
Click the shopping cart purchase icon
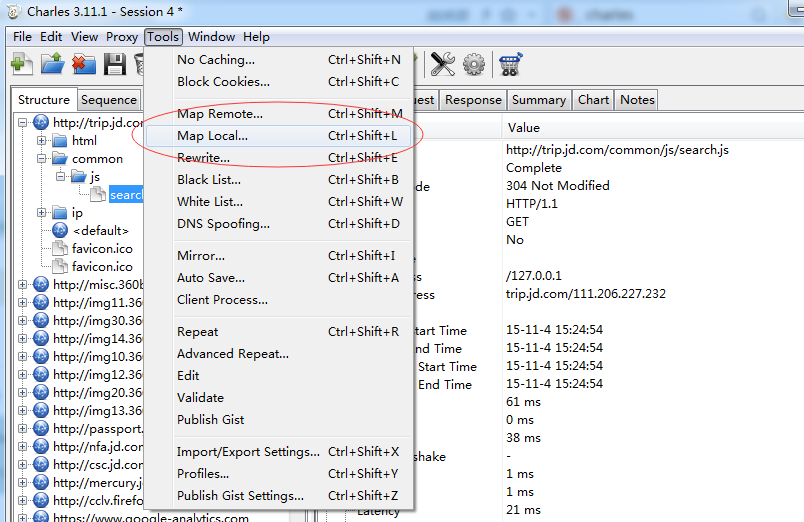coord(510,64)
